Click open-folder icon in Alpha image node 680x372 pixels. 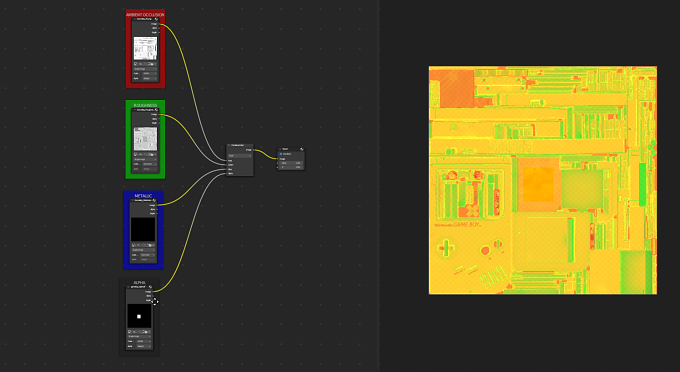146,332
